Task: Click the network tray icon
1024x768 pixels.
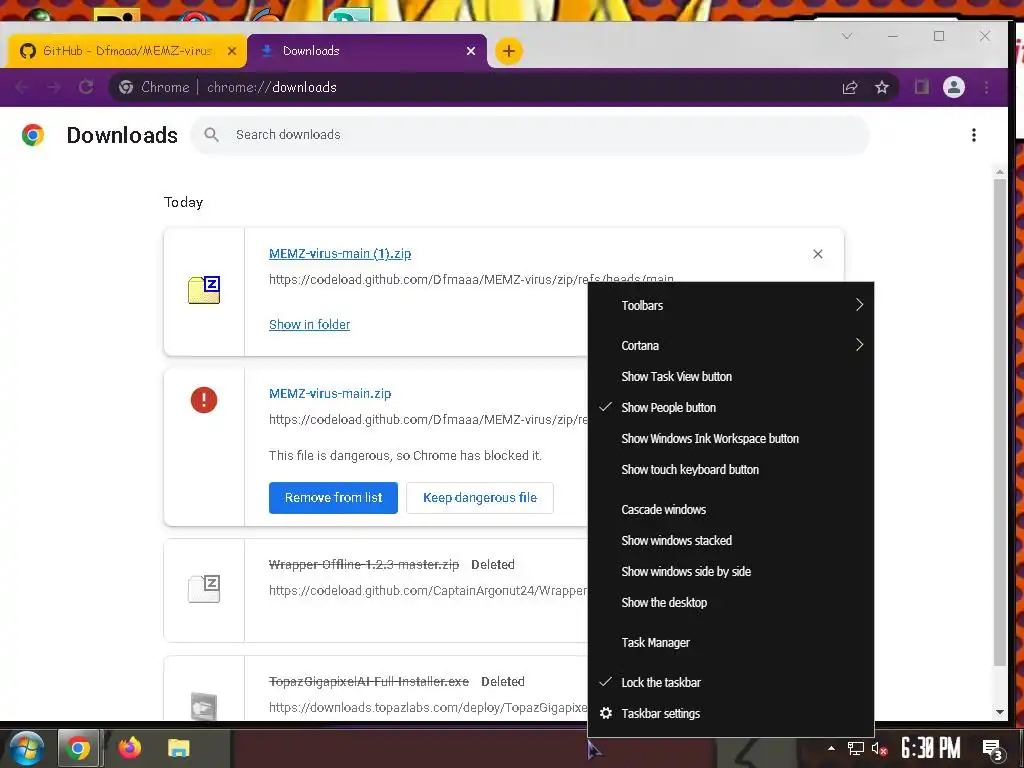Action: (x=856, y=748)
